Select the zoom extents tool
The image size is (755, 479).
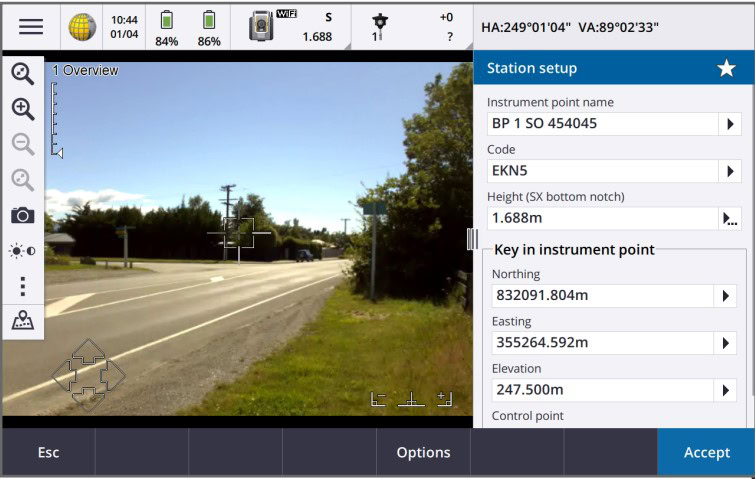click(x=23, y=74)
